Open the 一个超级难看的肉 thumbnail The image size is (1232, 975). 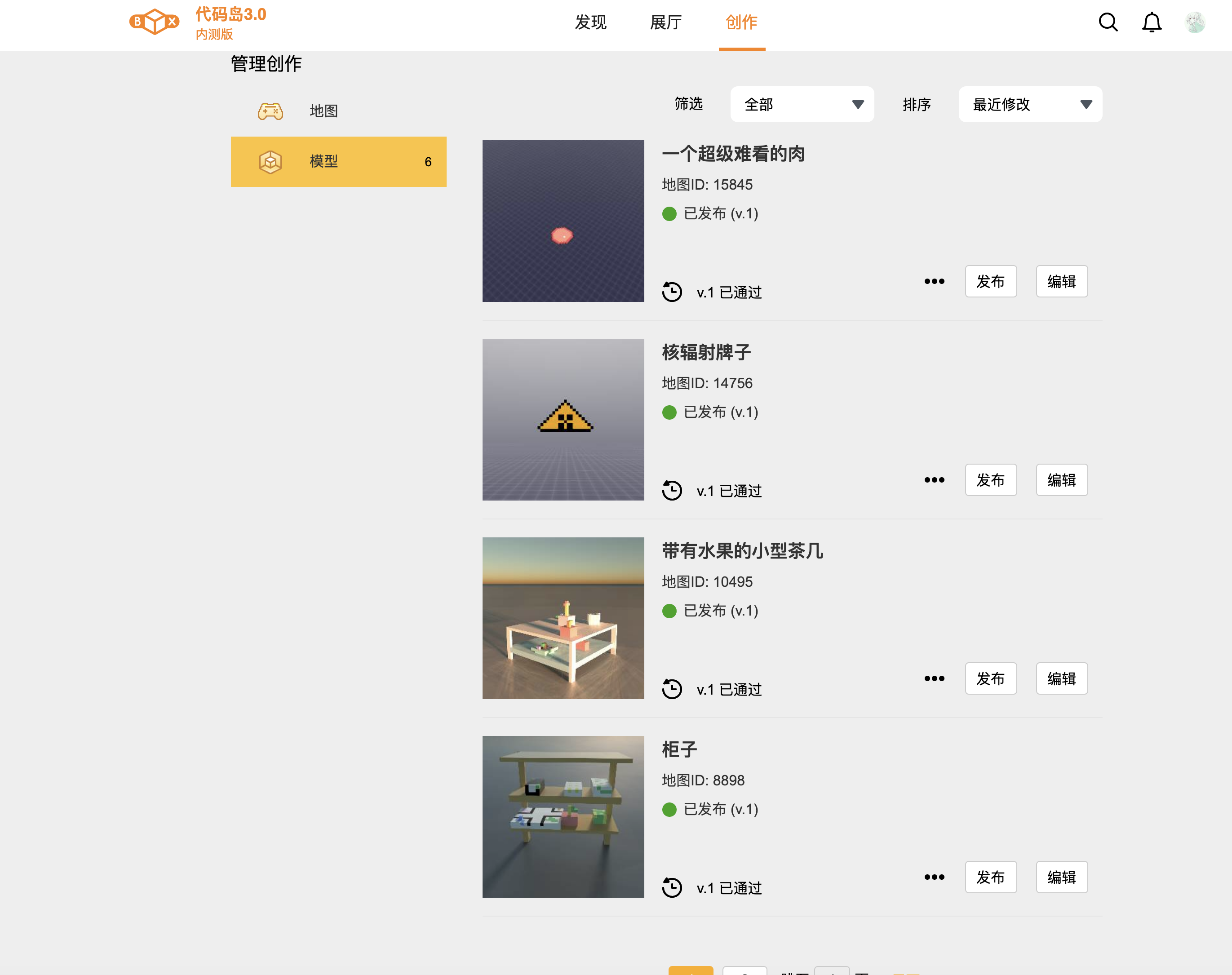563,221
